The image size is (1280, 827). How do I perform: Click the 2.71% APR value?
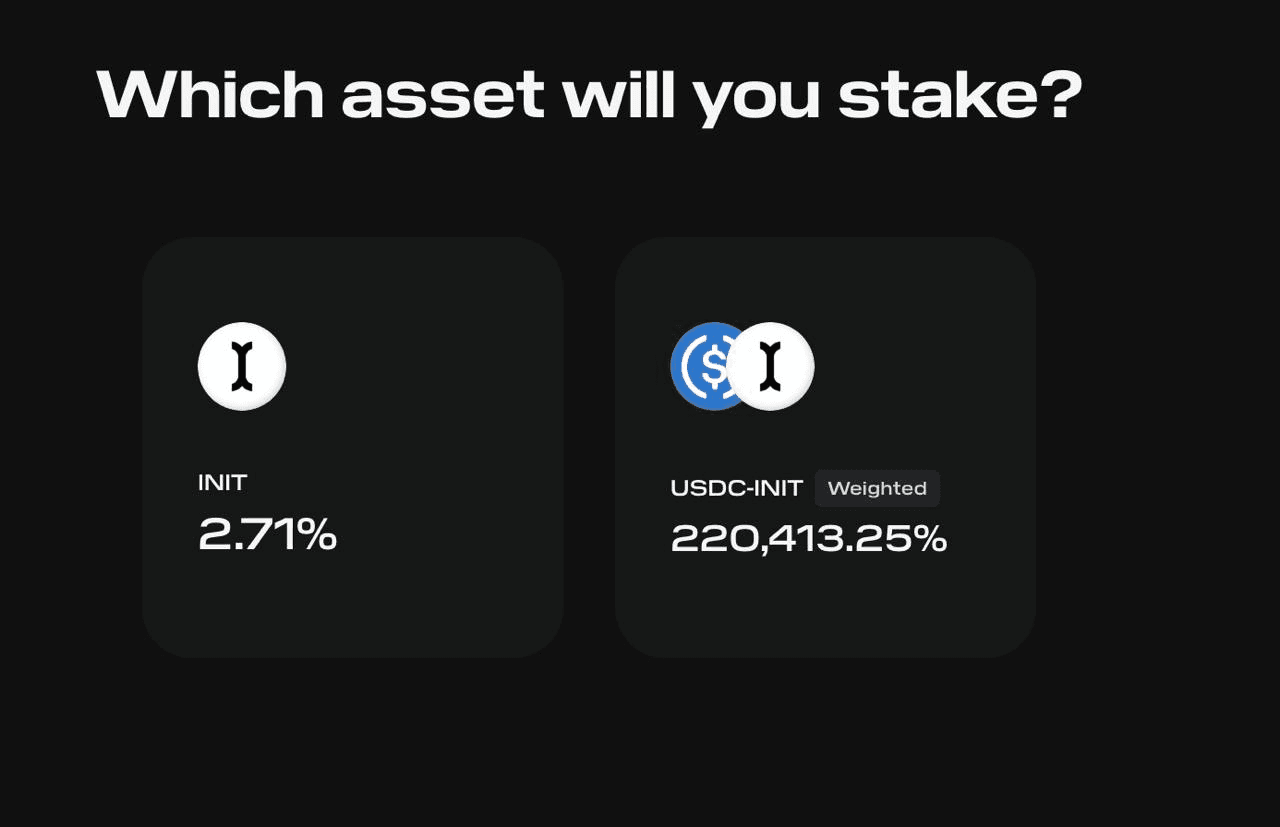pos(267,536)
